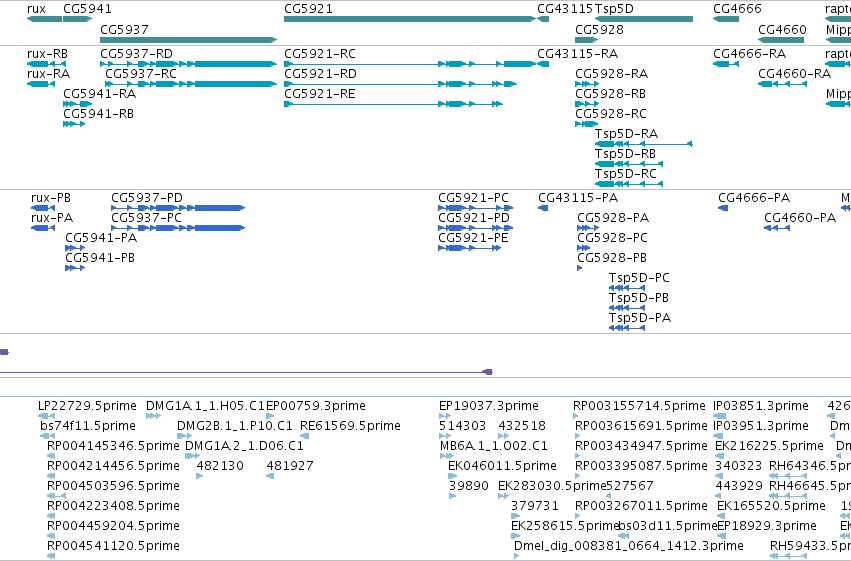Screen dimensions: 851x561
Task: Select EST bs74f11.5prime
Action: click(88, 426)
